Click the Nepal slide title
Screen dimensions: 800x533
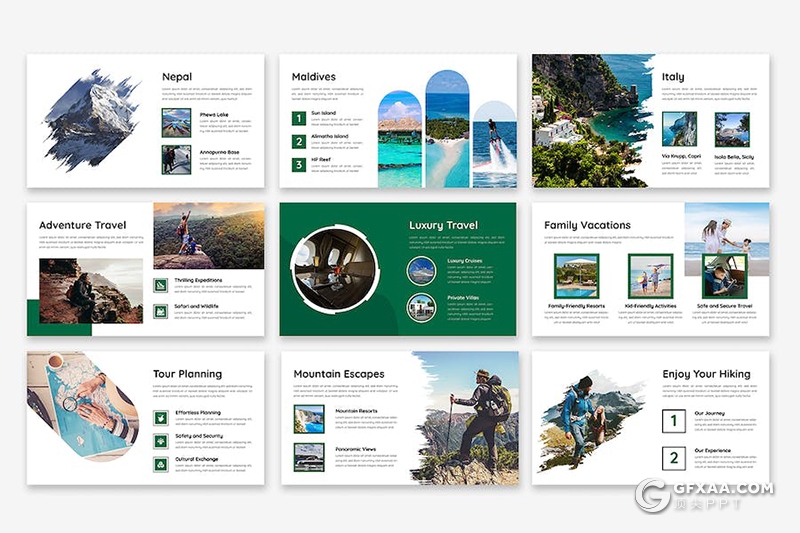pyautogui.click(x=177, y=77)
